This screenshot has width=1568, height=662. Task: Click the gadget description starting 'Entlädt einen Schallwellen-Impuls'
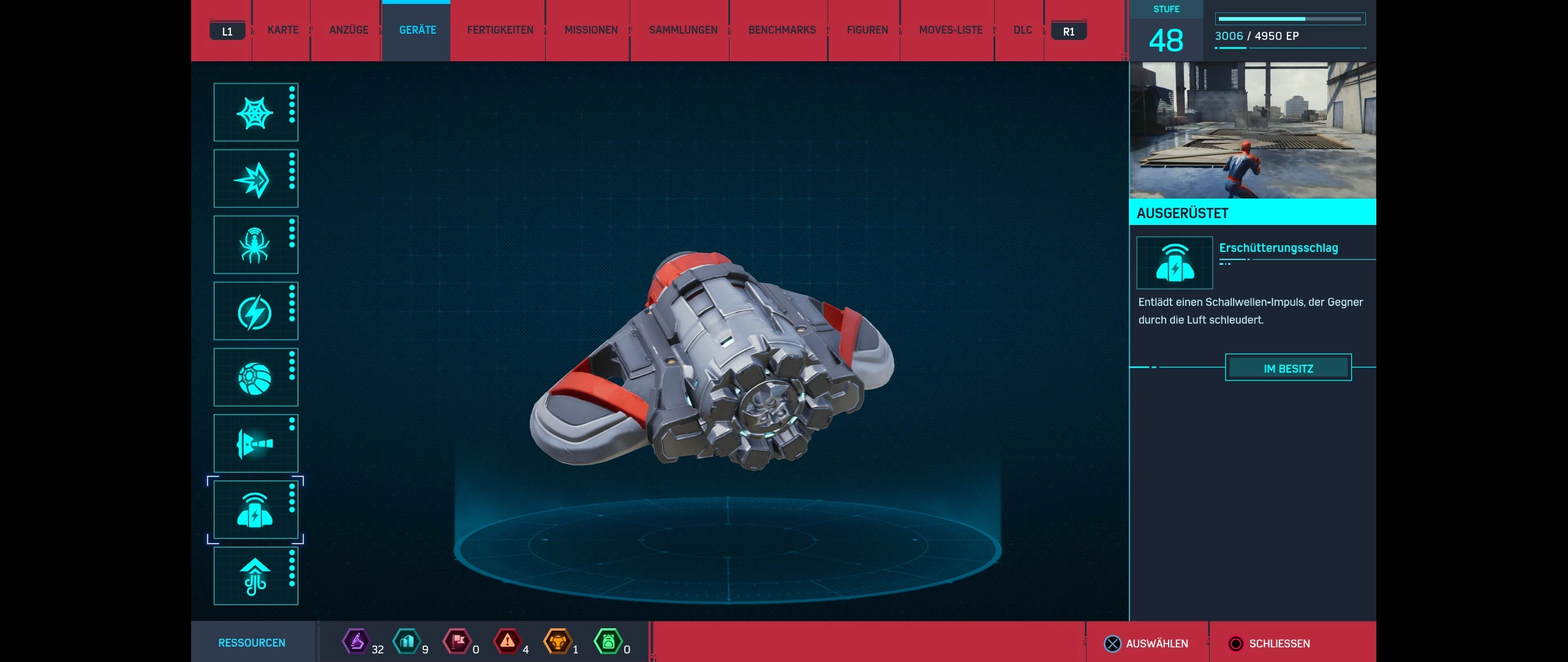pos(1250,311)
